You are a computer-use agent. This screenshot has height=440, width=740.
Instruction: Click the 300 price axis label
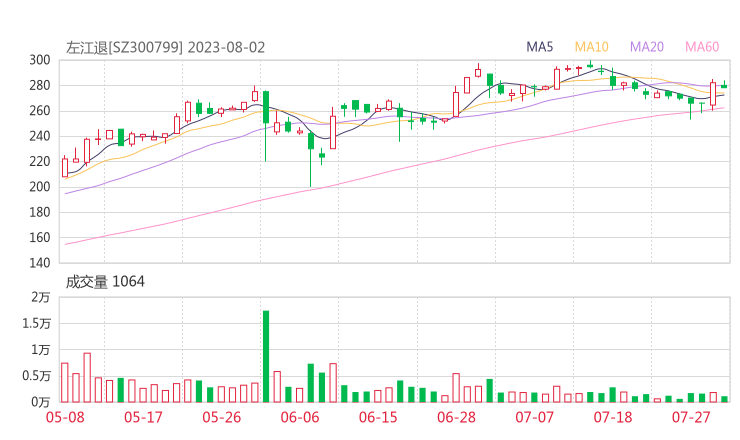40,60
